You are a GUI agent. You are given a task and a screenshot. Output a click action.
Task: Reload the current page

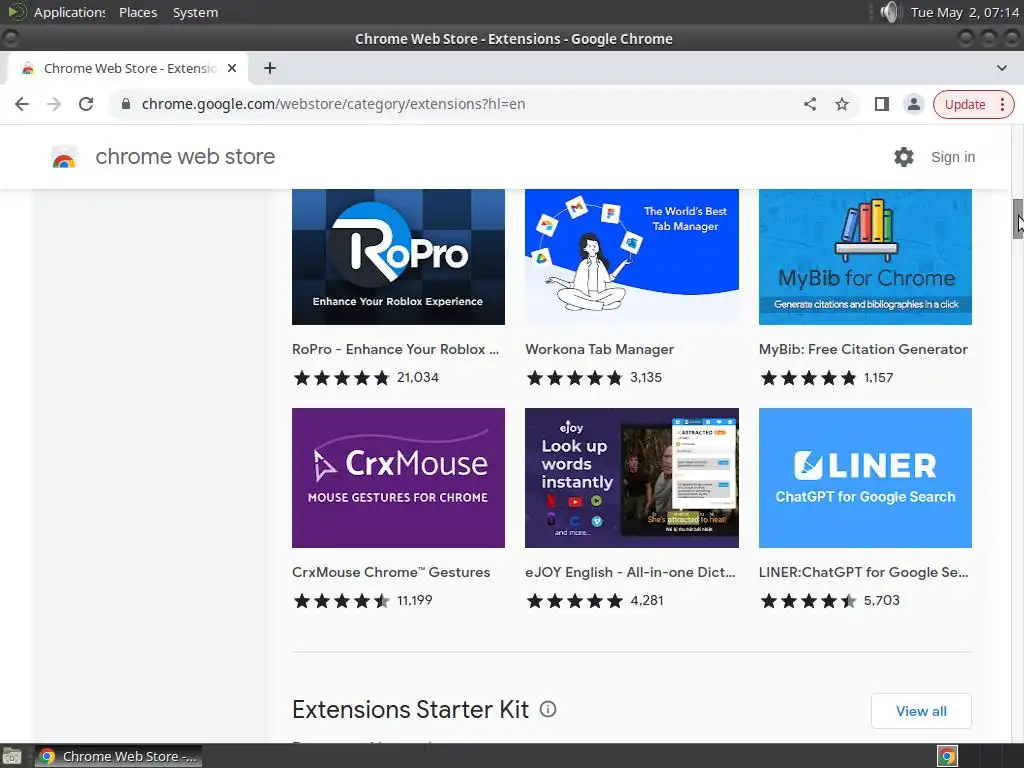coord(86,104)
